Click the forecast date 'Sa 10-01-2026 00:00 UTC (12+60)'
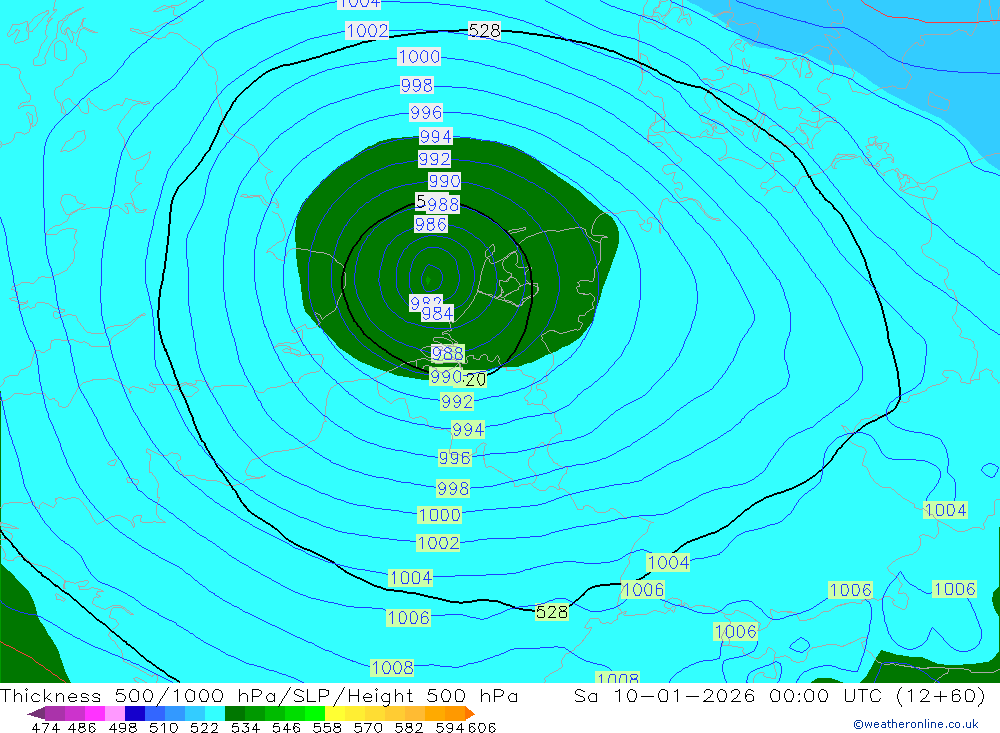Viewport: 1000px width, 733px height. [x=779, y=695]
